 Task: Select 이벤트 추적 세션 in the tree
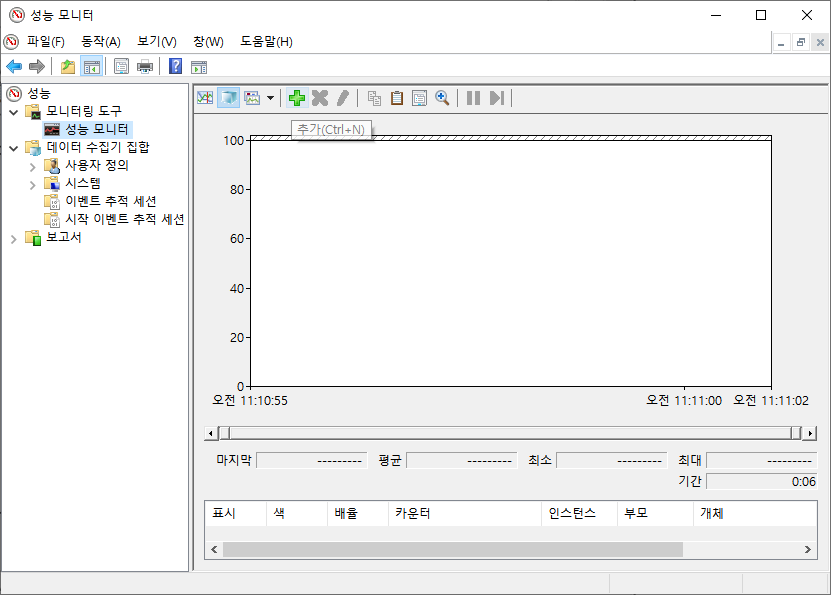(x=111, y=201)
